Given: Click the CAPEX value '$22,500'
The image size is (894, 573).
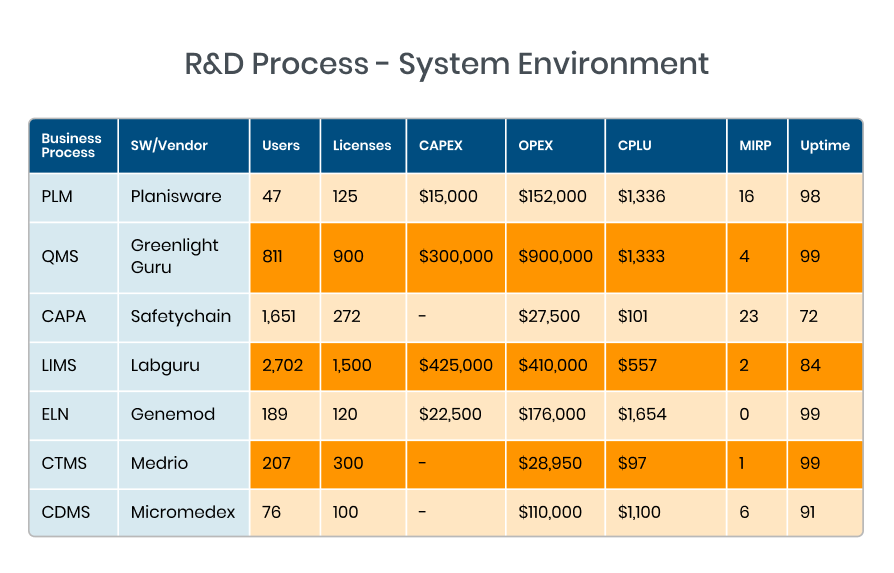Looking at the screenshot, I should [x=450, y=414].
